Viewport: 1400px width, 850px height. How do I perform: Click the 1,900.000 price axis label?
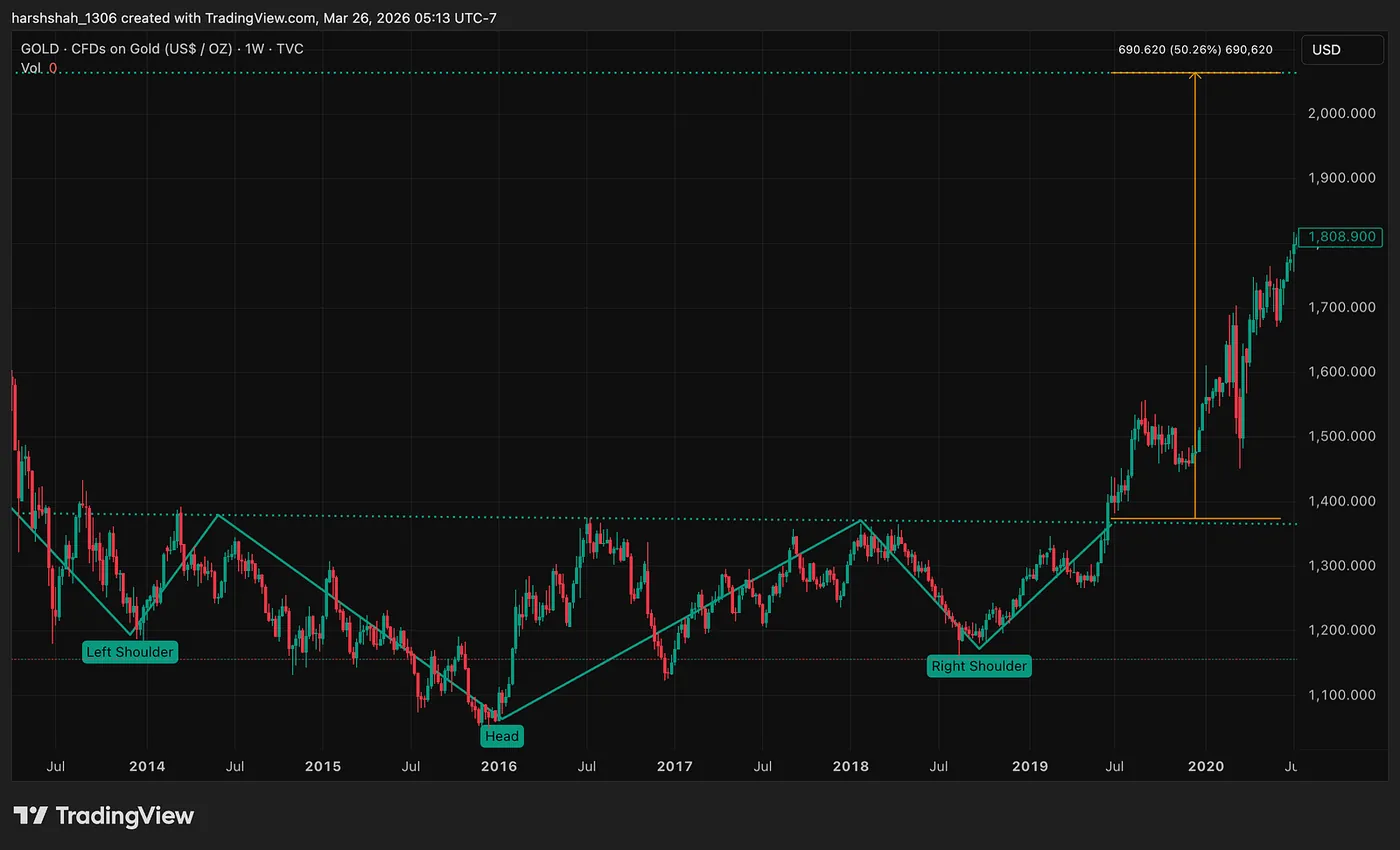(1343, 178)
